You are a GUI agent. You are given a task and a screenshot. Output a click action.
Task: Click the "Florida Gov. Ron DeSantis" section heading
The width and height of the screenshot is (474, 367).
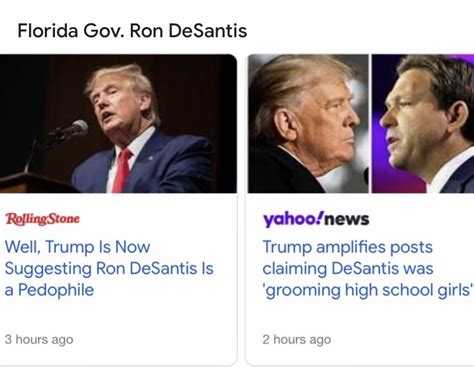(132, 31)
